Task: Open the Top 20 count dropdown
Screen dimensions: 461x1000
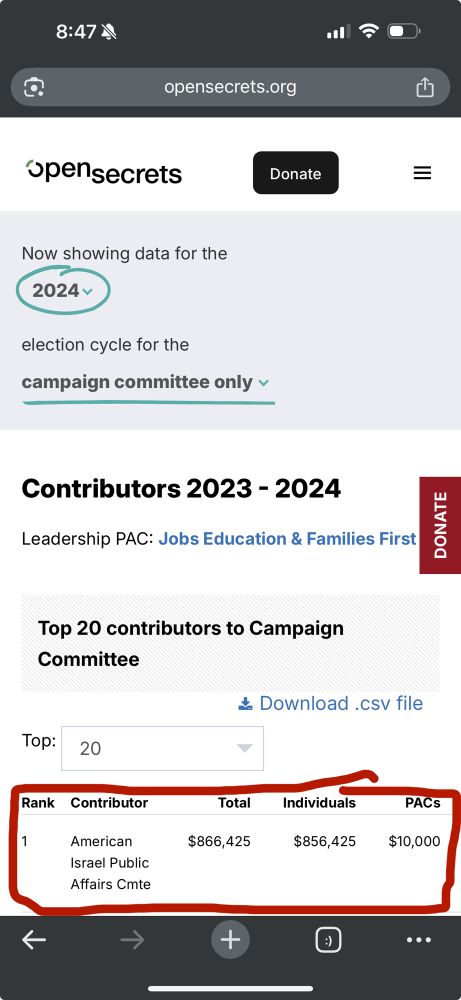Action: [163, 748]
